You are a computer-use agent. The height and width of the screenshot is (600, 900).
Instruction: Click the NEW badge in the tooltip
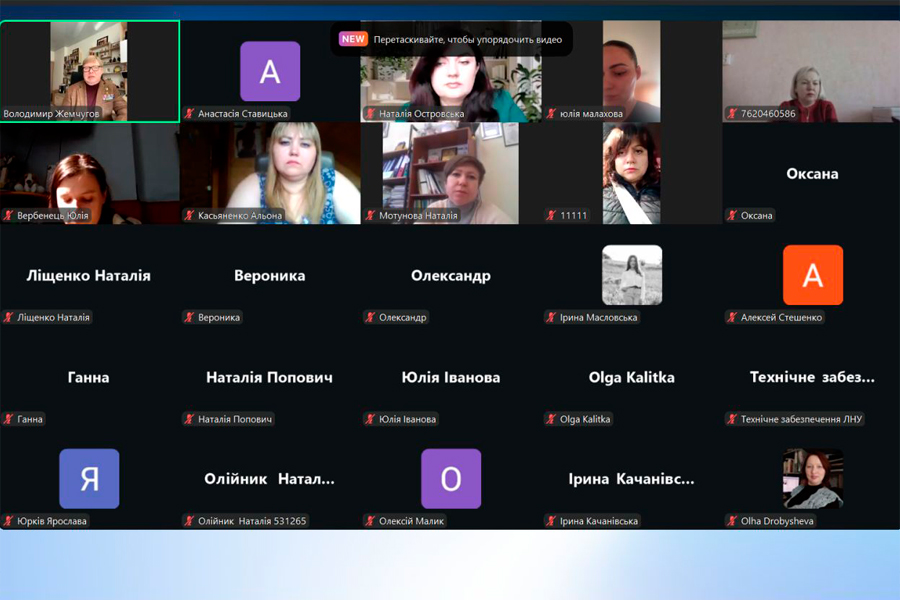353,39
